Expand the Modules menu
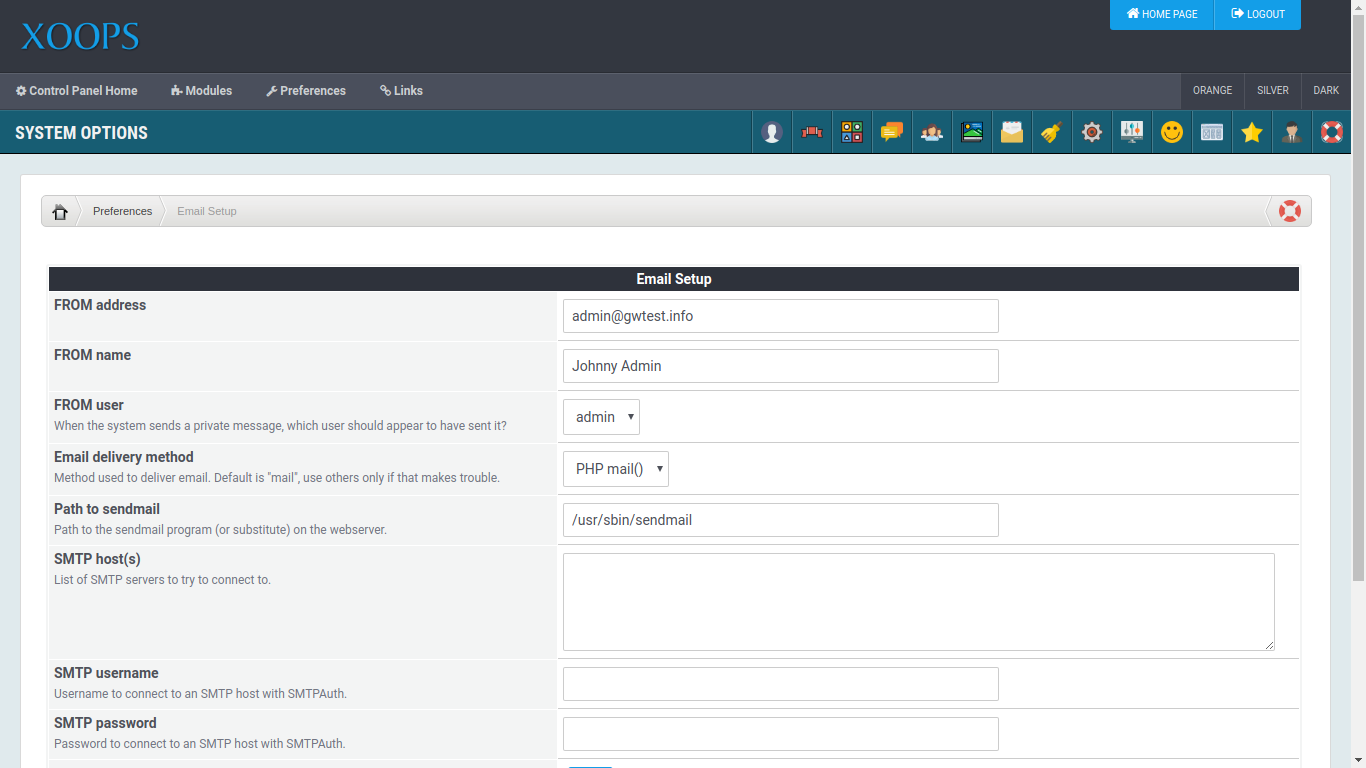The image size is (1366, 768). click(201, 90)
